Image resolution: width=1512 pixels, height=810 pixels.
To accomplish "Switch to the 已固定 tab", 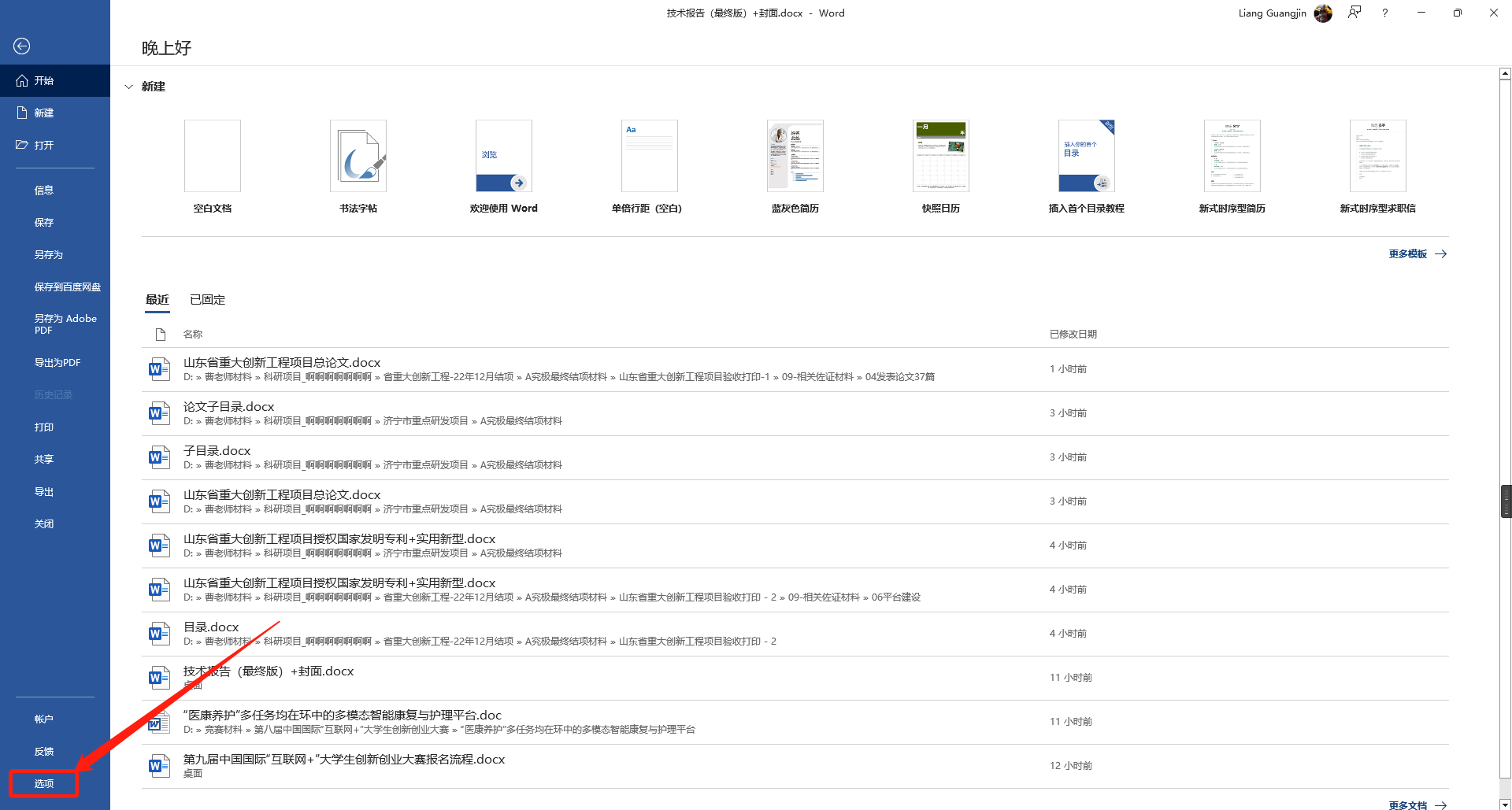I will coord(208,300).
